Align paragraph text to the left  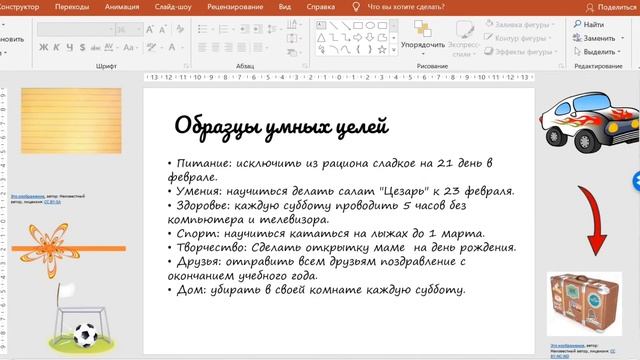202,47
